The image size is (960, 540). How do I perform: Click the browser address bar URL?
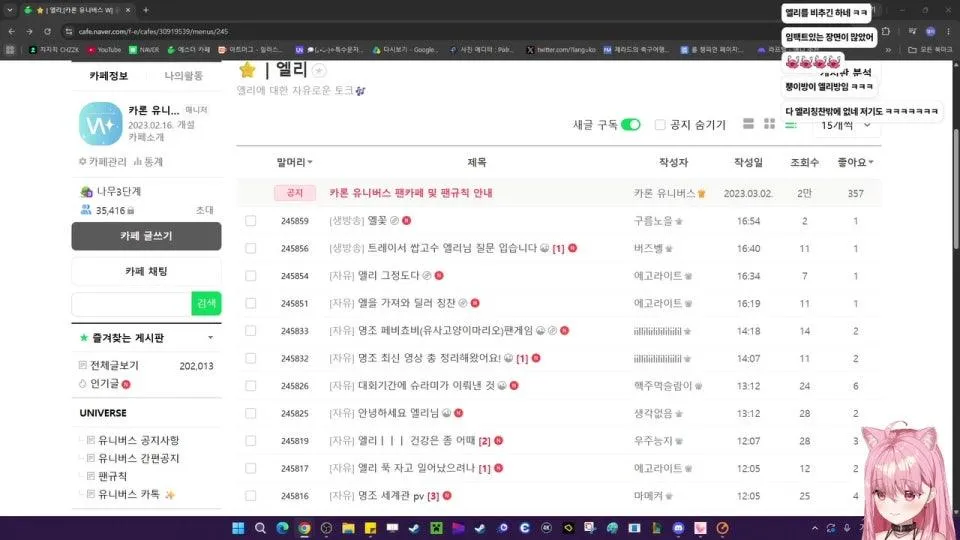click(x=153, y=31)
